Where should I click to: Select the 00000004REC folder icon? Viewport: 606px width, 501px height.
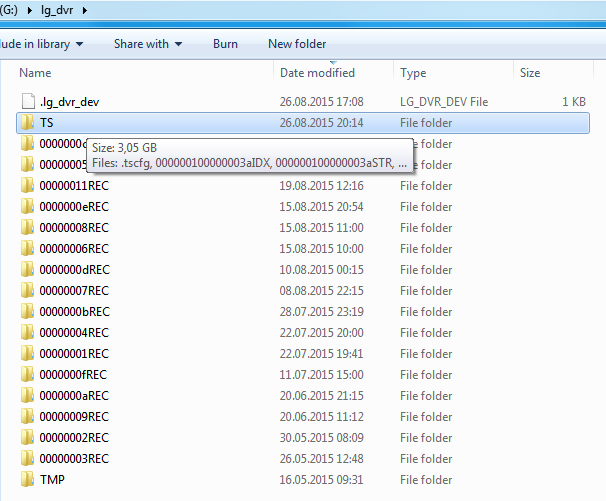(27, 333)
